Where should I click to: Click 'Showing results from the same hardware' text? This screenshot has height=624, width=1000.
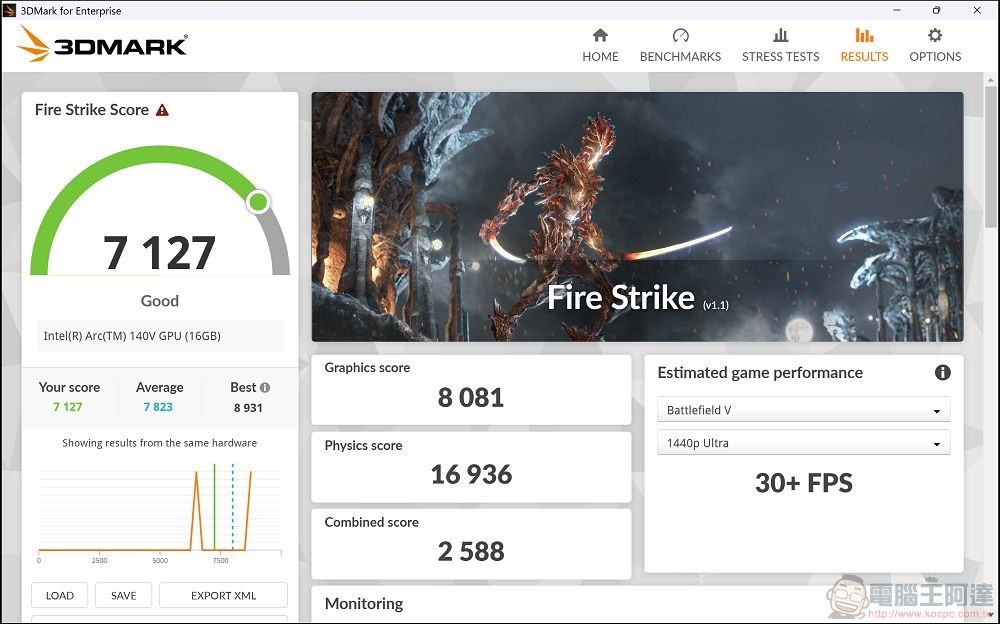[159, 443]
